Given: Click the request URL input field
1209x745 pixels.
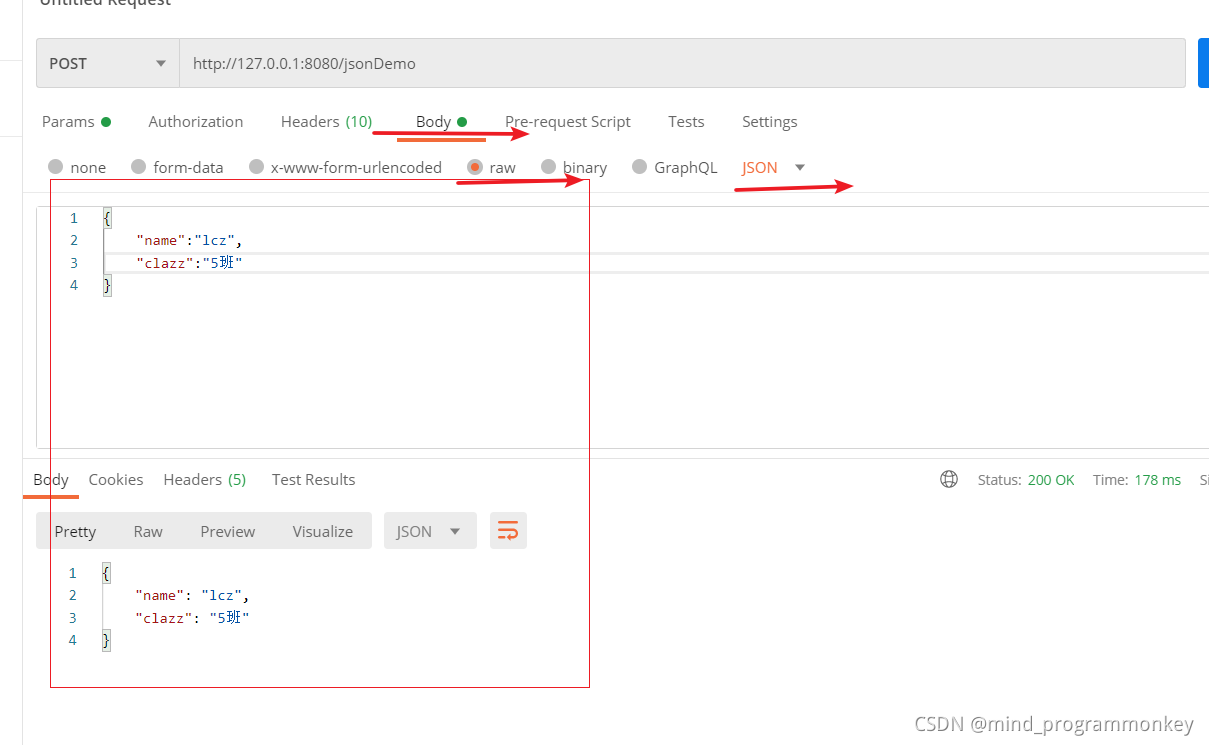Looking at the screenshot, I should pos(682,63).
